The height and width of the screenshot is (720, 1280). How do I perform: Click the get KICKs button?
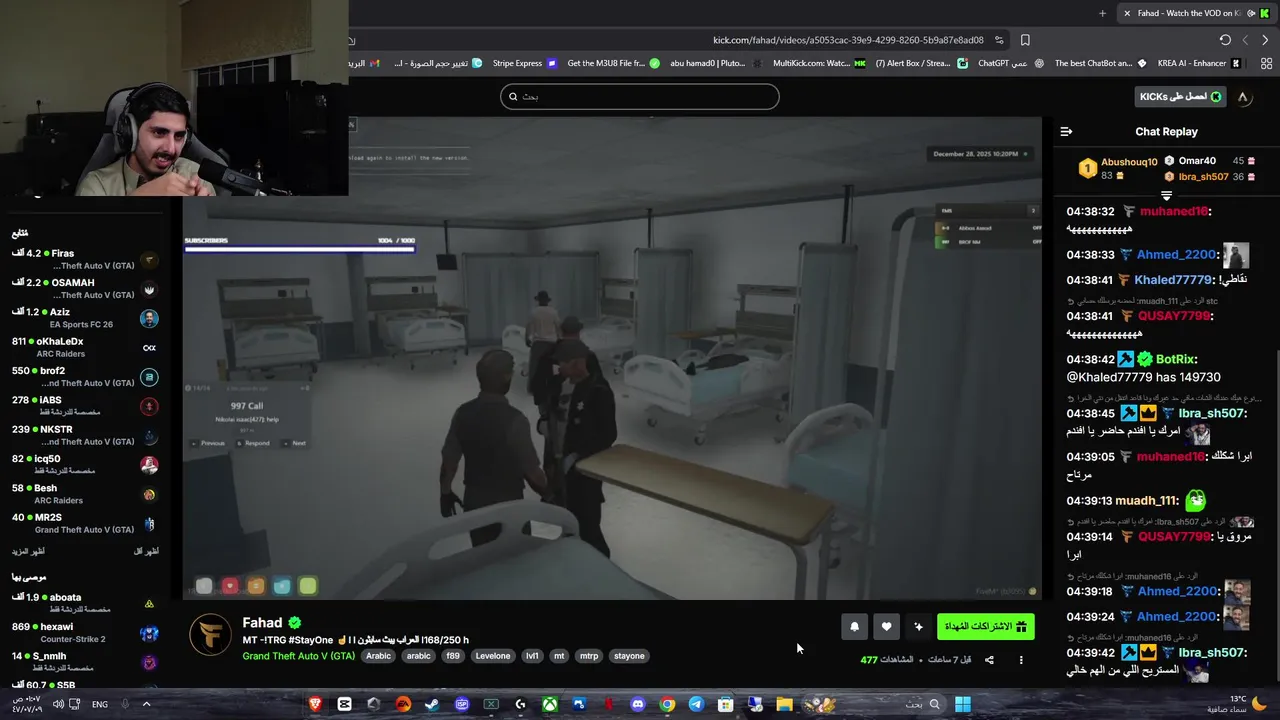[1180, 96]
